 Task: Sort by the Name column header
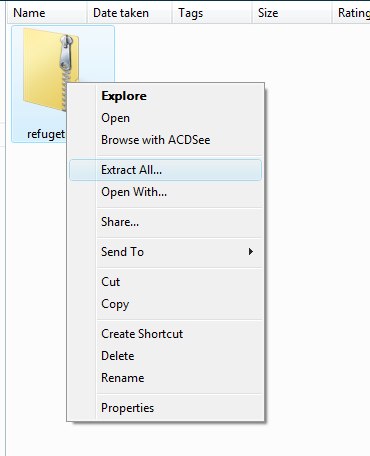[x=47, y=13]
